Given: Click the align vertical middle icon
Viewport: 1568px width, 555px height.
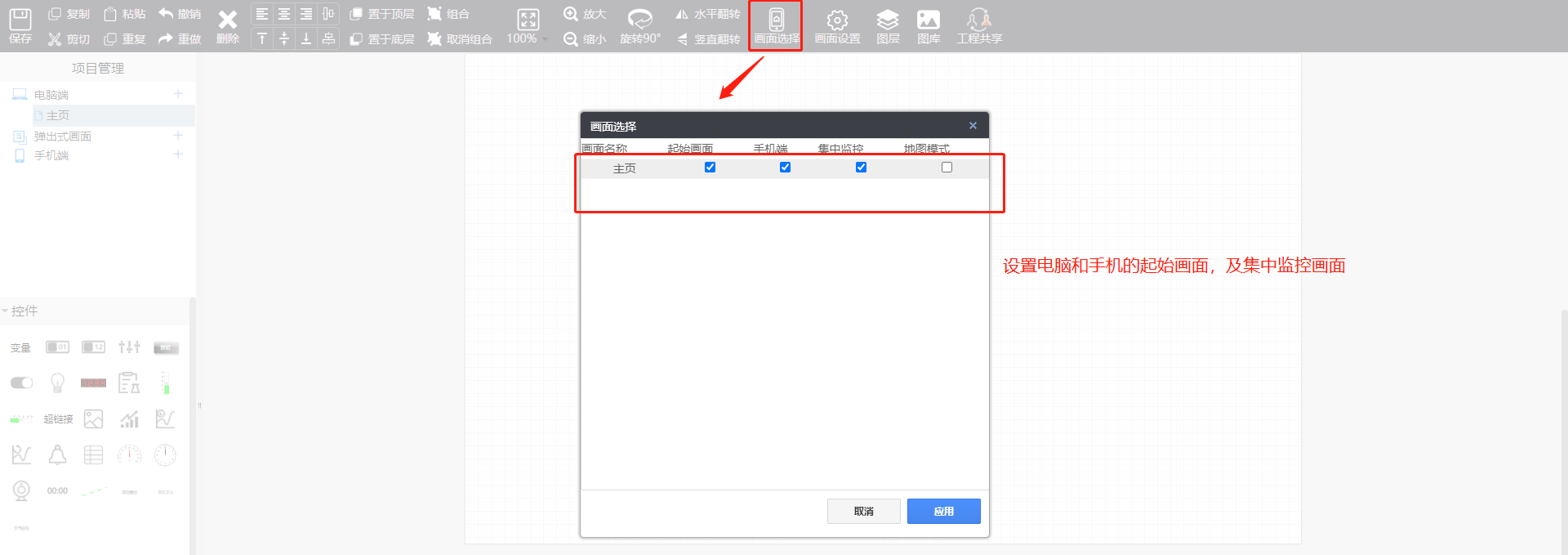Looking at the screenshot, I should tap(284, 38).
